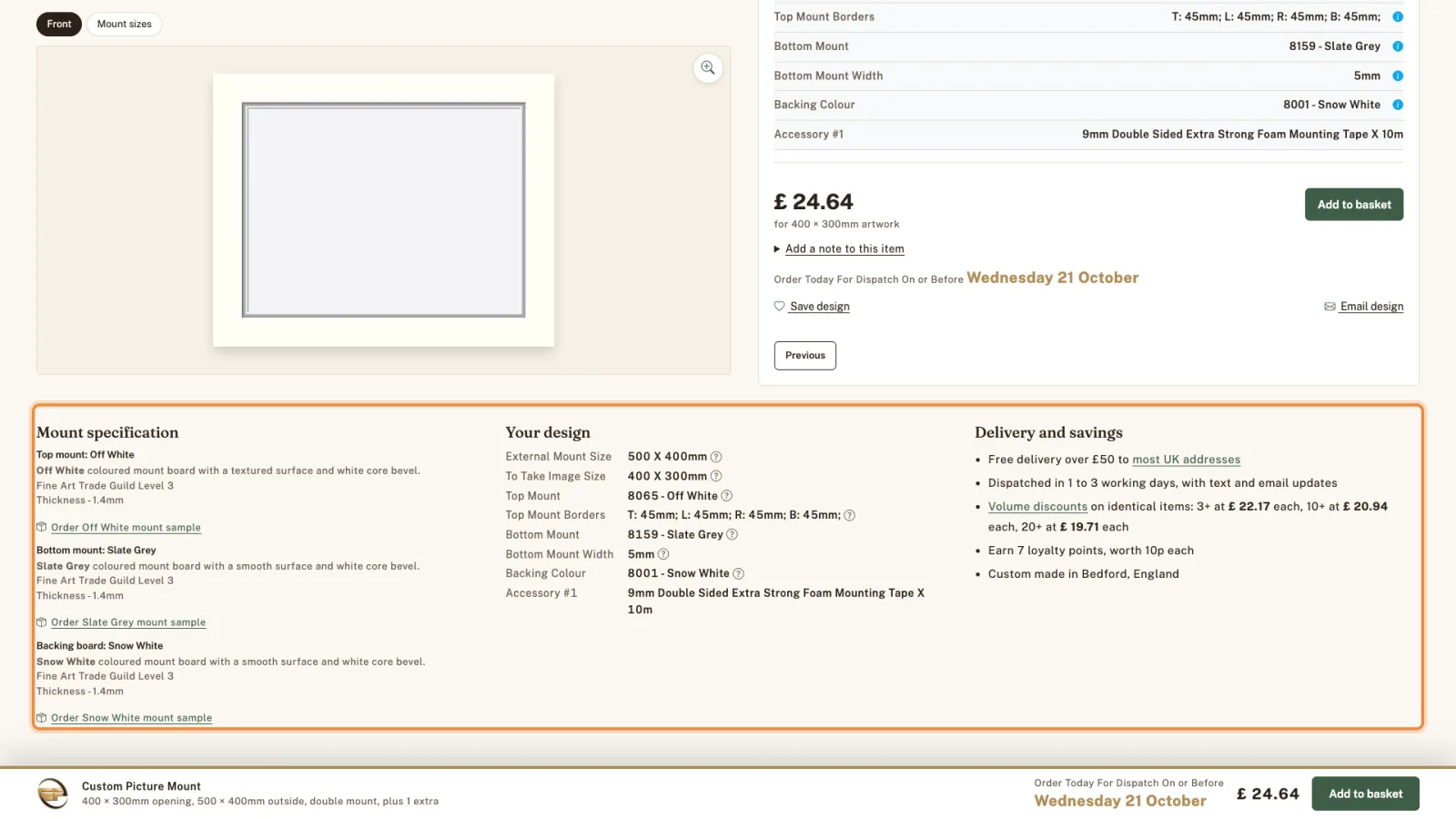Click the magnifier zoom icon on the preview
1456x819 pixels.
707,68
